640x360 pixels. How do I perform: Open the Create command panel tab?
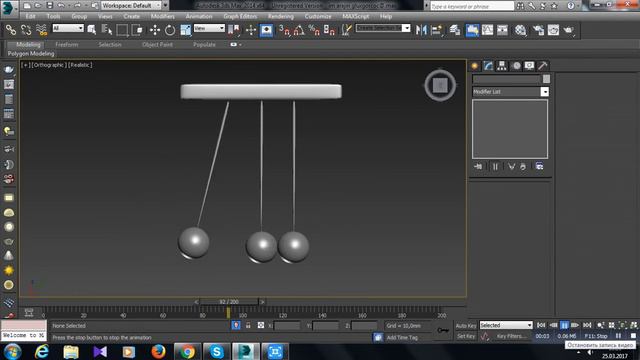[x=475, y=66]
